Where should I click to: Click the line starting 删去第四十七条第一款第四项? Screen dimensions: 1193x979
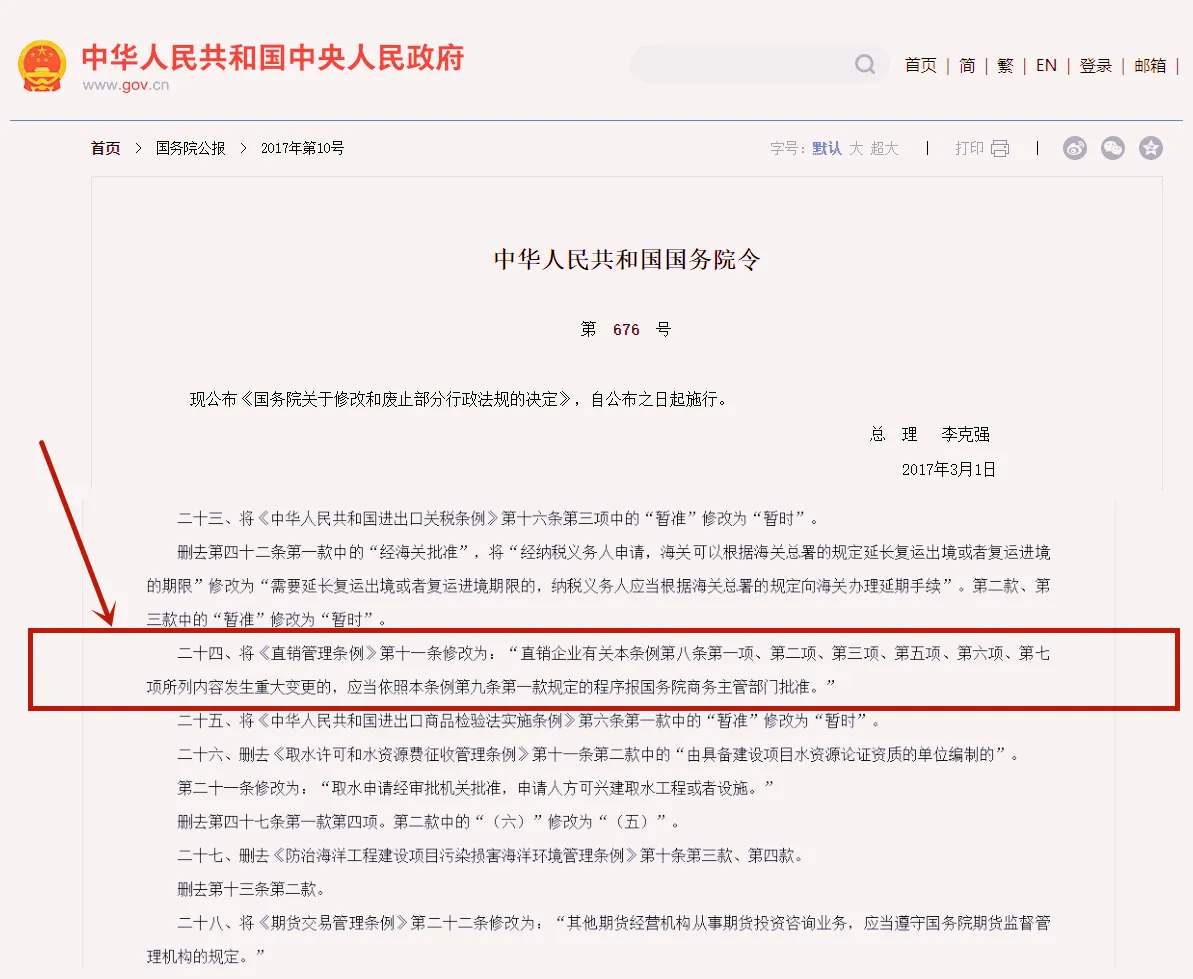428,822
